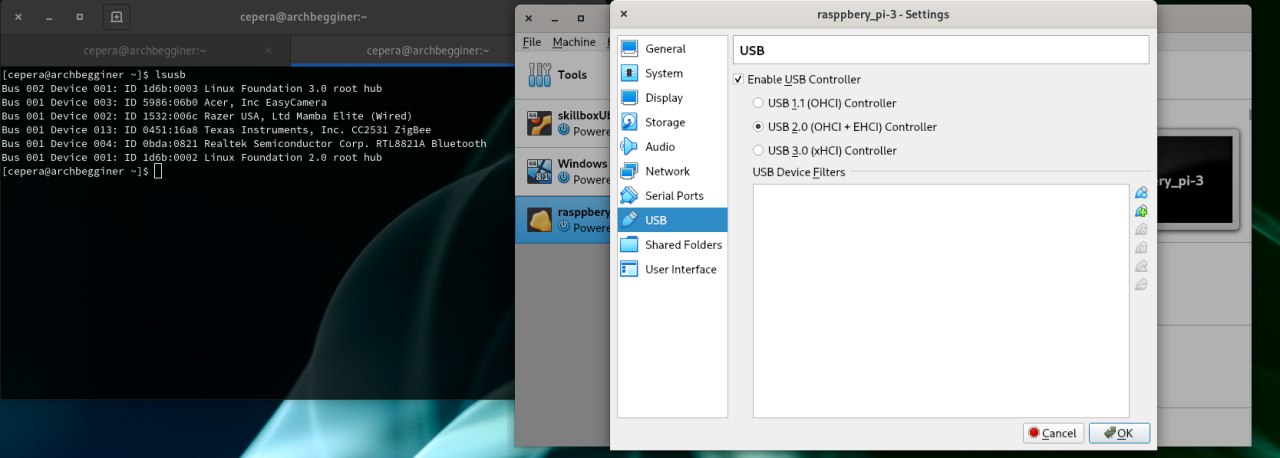The width and height of the screenshot is (1280, 458).
Task: Open the System settings category
Action: click(x=672, y=73)
